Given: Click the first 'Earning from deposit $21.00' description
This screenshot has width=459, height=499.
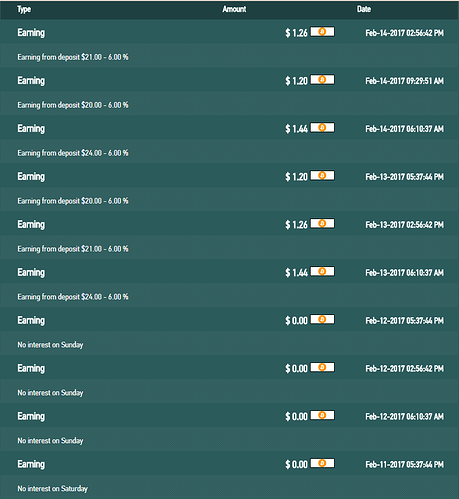Looking at the screenshot, I should point(73,57).
